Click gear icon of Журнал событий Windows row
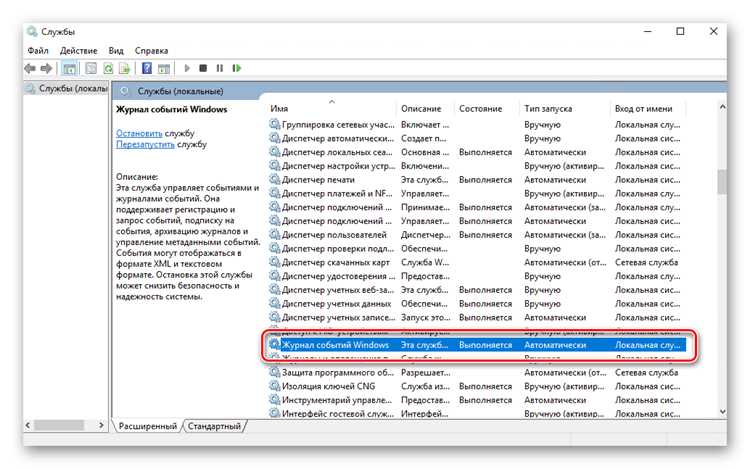This screenshot has height=469, width=750. tap(275, 345)
